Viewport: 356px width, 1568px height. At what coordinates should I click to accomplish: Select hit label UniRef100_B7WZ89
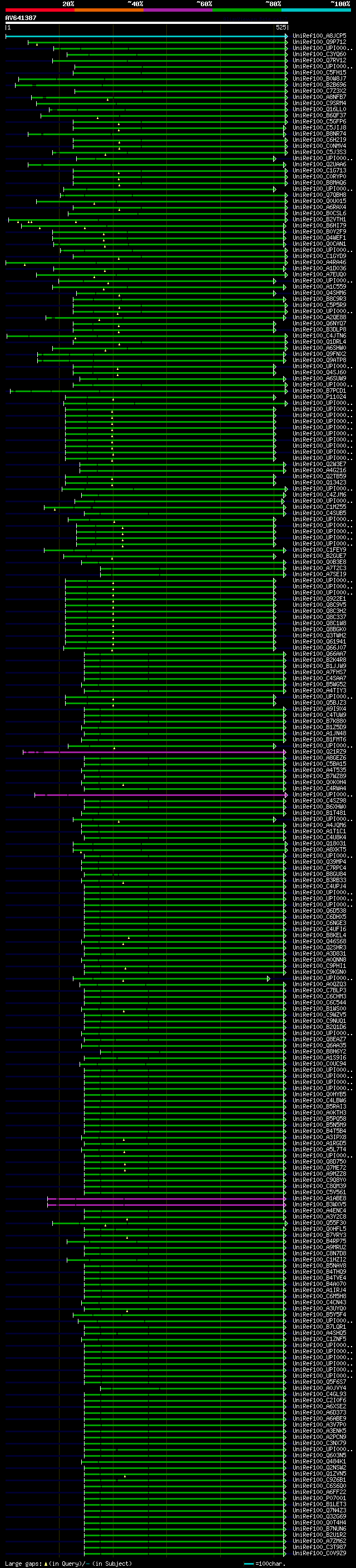(x=319, y=776)
